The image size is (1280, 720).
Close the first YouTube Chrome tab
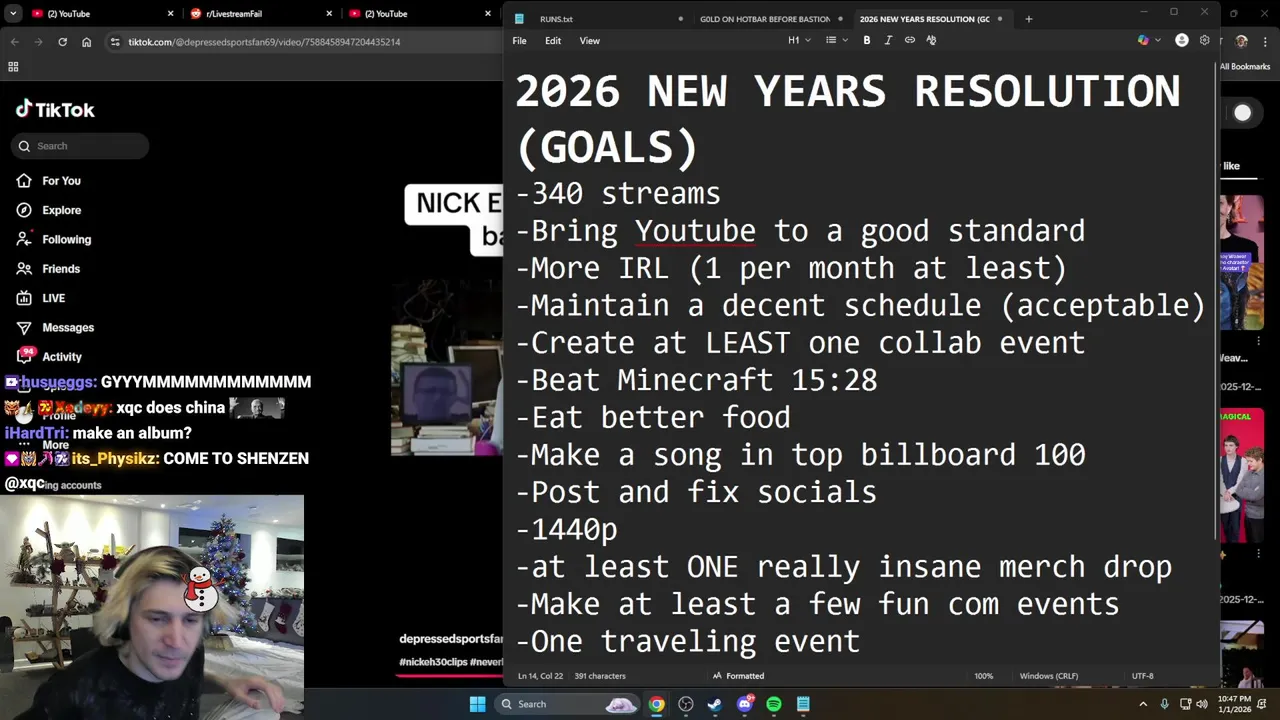pyautogui.click(x=170, y=14)
